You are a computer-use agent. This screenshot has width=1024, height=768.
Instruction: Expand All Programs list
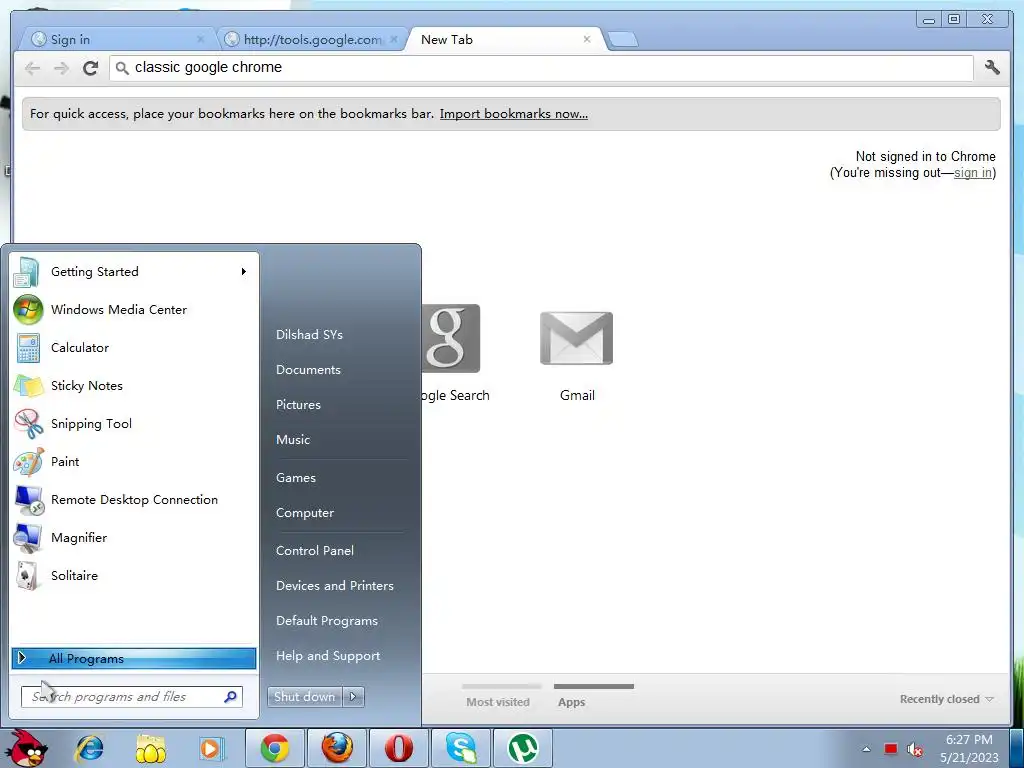[134, 658]
